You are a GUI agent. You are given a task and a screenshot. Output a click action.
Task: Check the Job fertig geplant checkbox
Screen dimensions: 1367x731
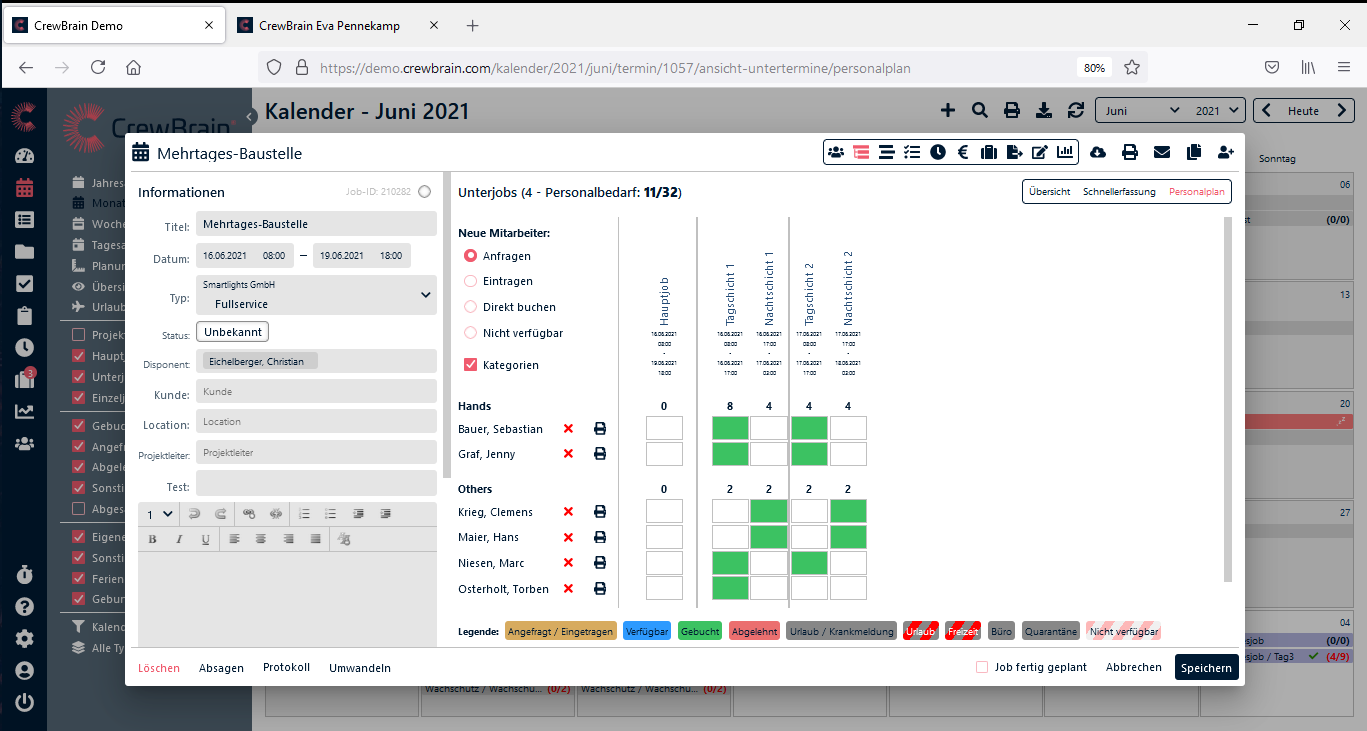[982, 667]
